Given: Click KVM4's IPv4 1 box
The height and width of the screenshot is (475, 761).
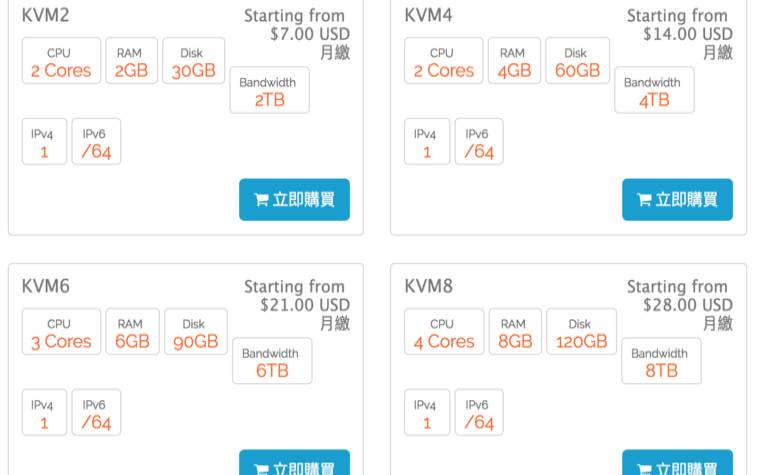Looking at the screenshot, I should click(427, 141).
